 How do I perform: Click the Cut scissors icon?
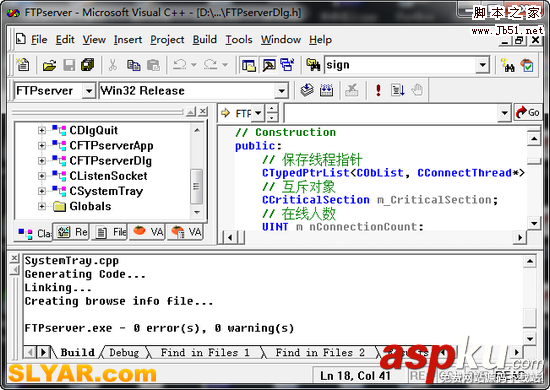pyautogui.click(x=113, y=65)
